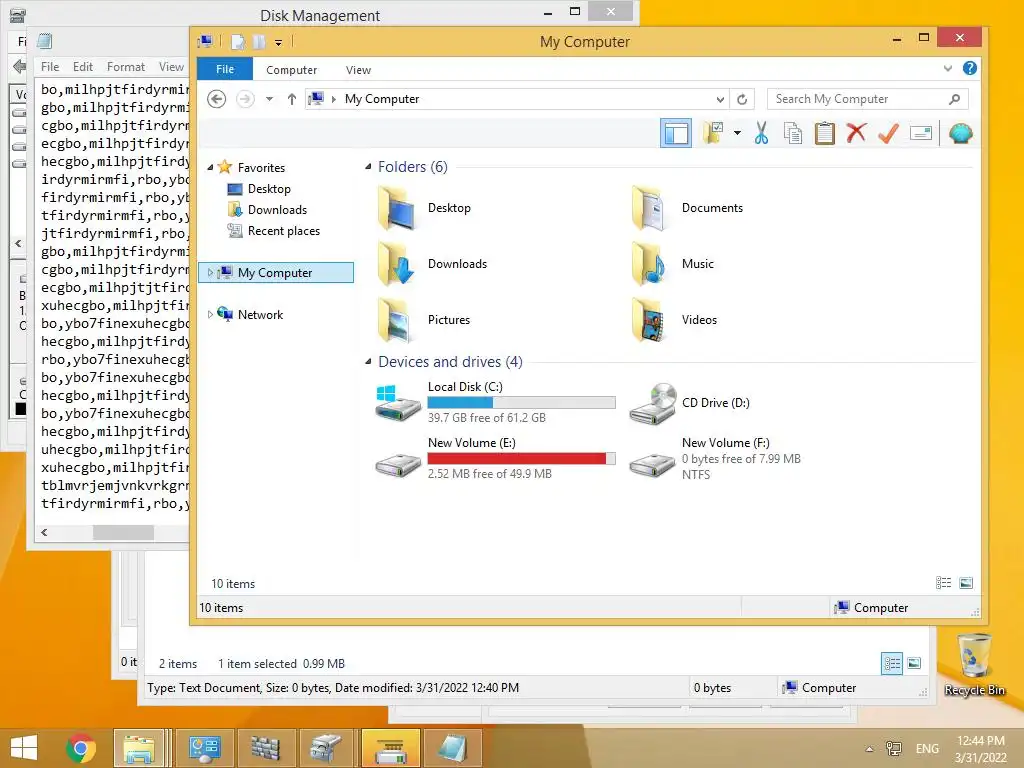The width and height of the screenshot is (1024, 768).
Task: Expand the ribbon chevron
Action: click(x=948, y=68)
